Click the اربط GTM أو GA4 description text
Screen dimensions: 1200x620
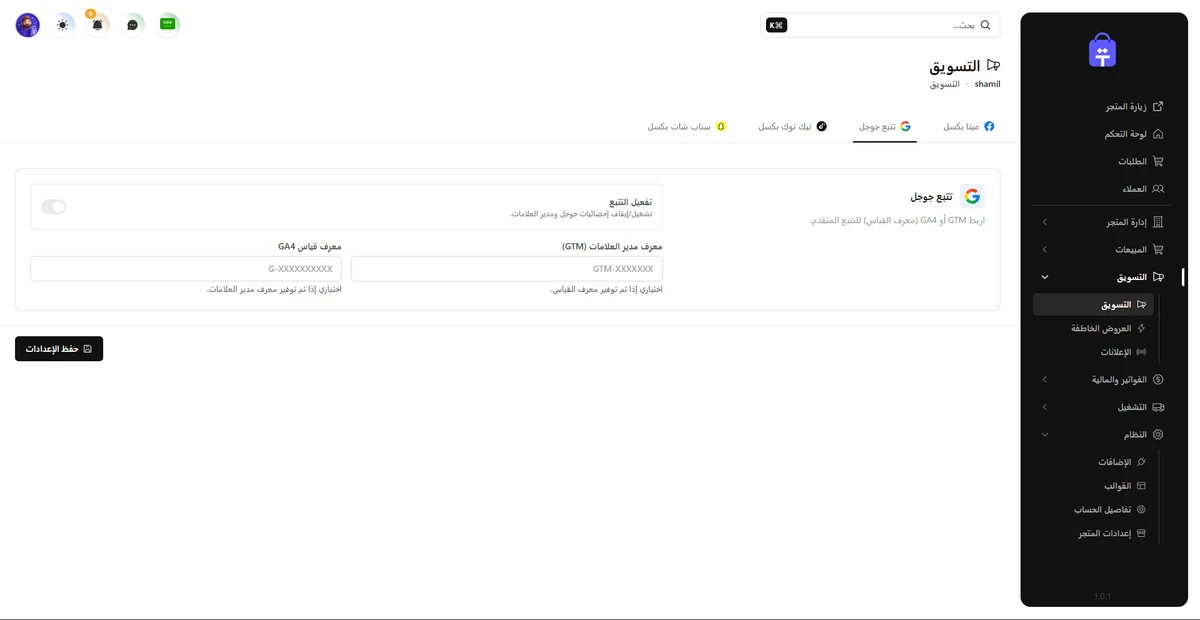point(897,220)
